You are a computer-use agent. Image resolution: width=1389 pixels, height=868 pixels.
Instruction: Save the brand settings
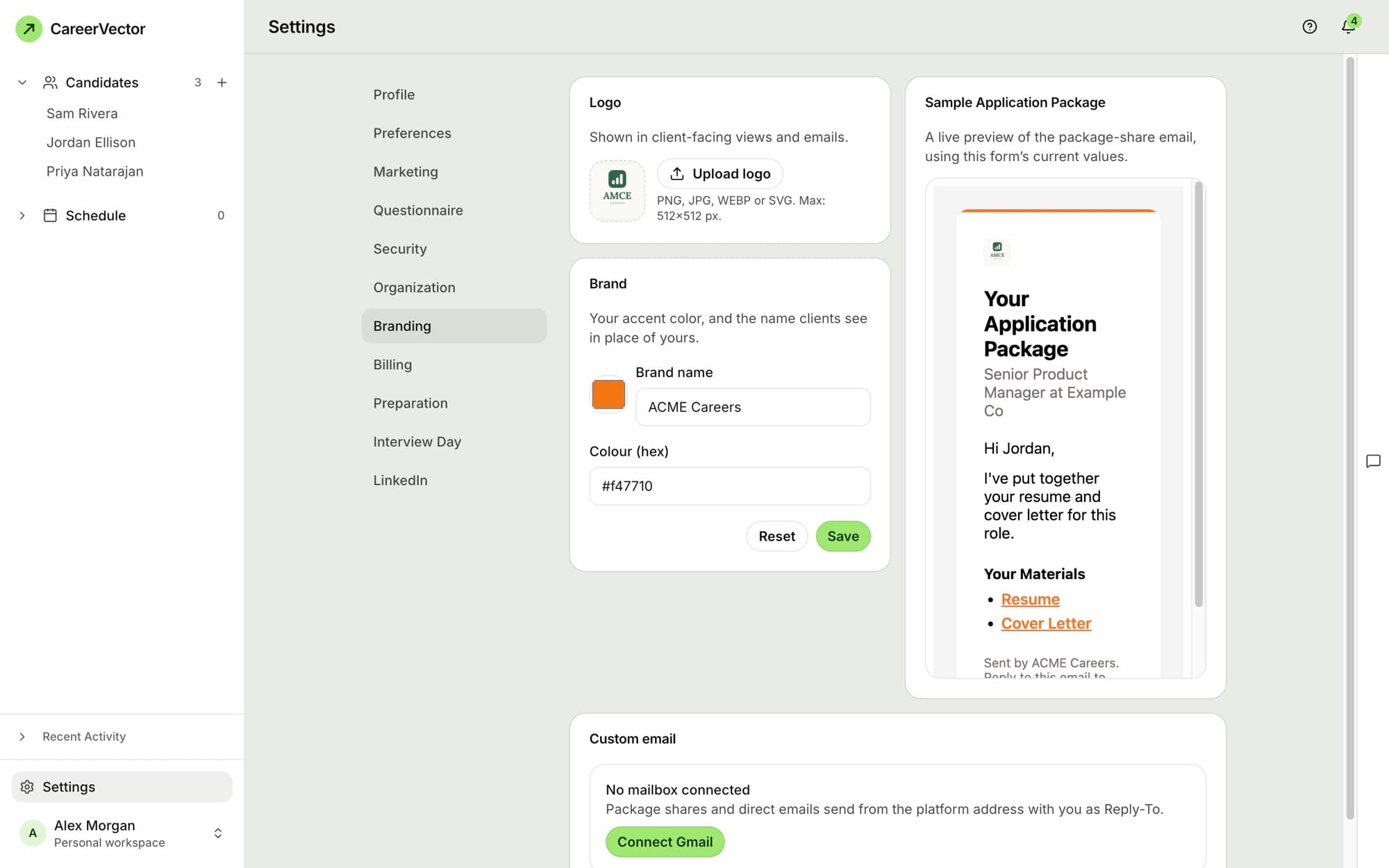[x=843, y=536]
